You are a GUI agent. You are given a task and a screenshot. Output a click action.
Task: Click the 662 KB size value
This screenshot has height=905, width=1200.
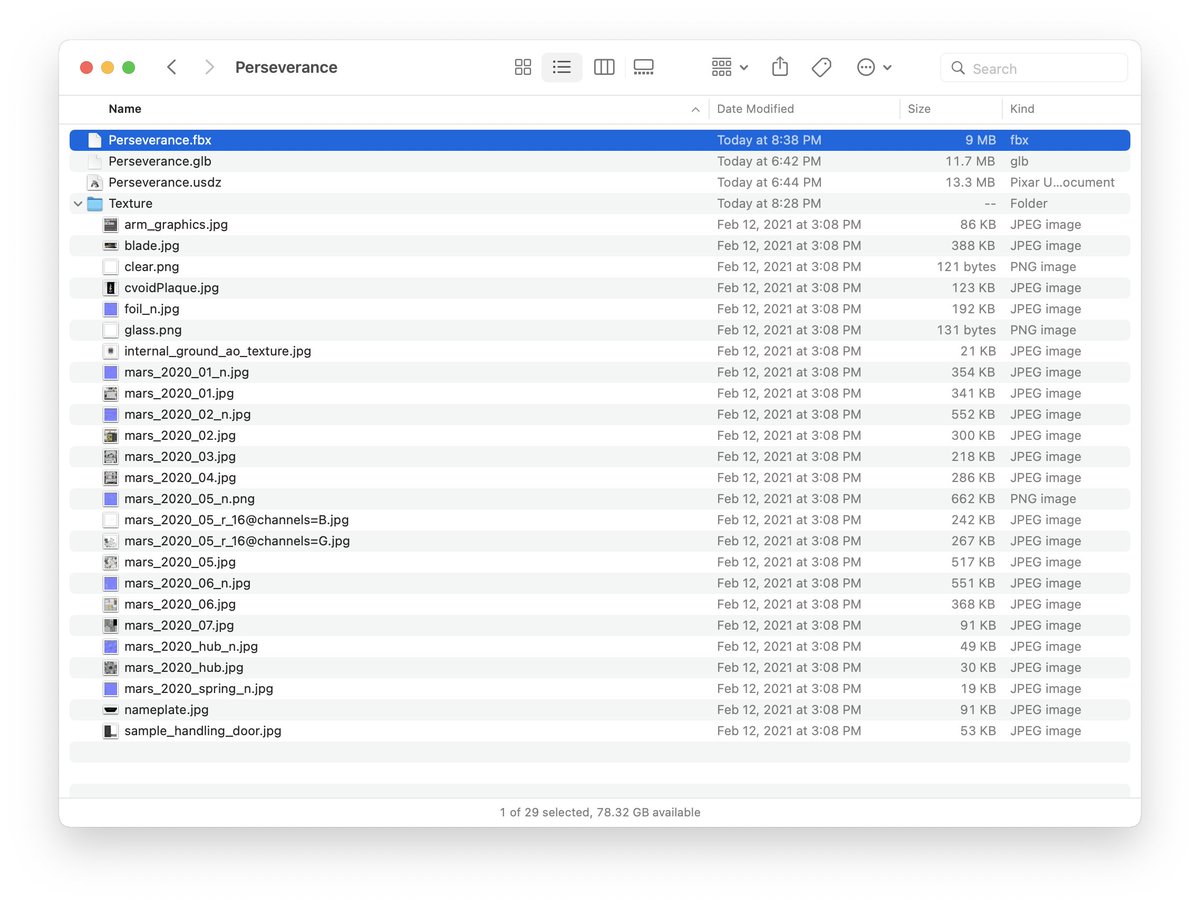(x=973, y=499)
